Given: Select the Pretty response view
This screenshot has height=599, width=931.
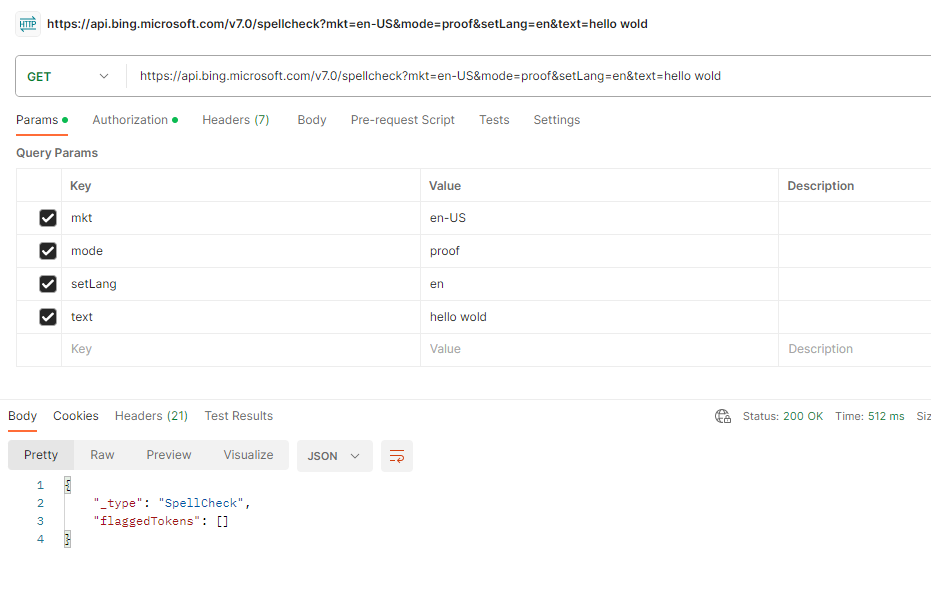Looking at the screenshot, I should coord(40,455).
